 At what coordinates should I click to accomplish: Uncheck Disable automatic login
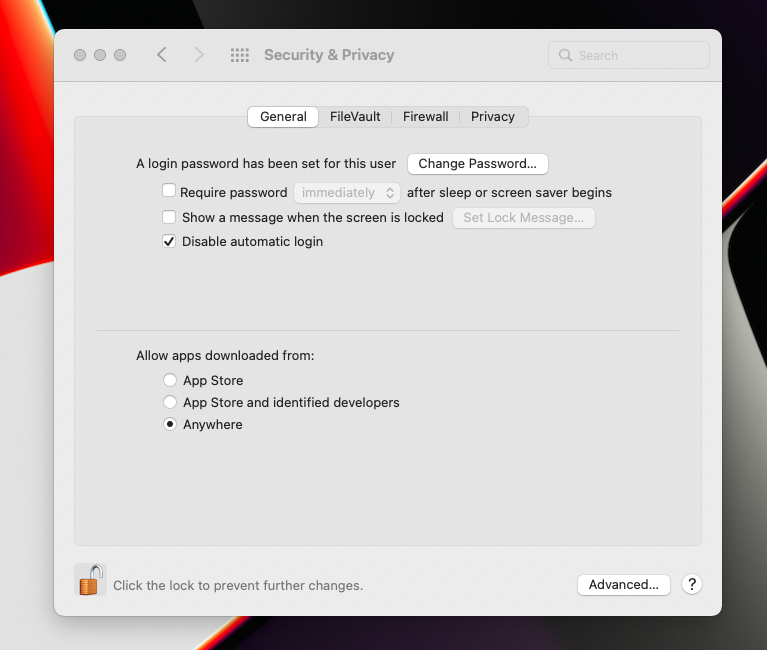point(169,241)
